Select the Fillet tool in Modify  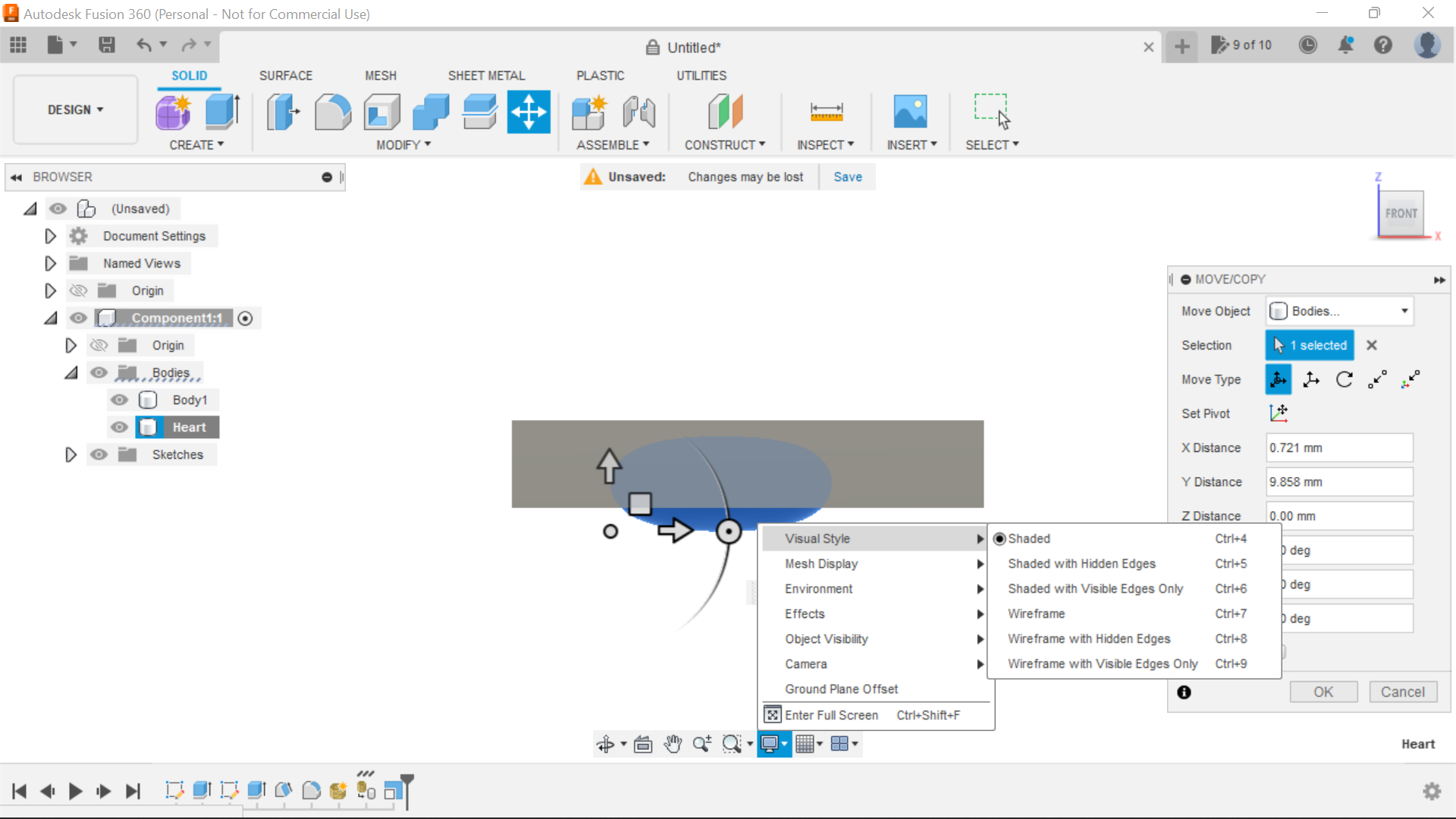tap(332, 111)
